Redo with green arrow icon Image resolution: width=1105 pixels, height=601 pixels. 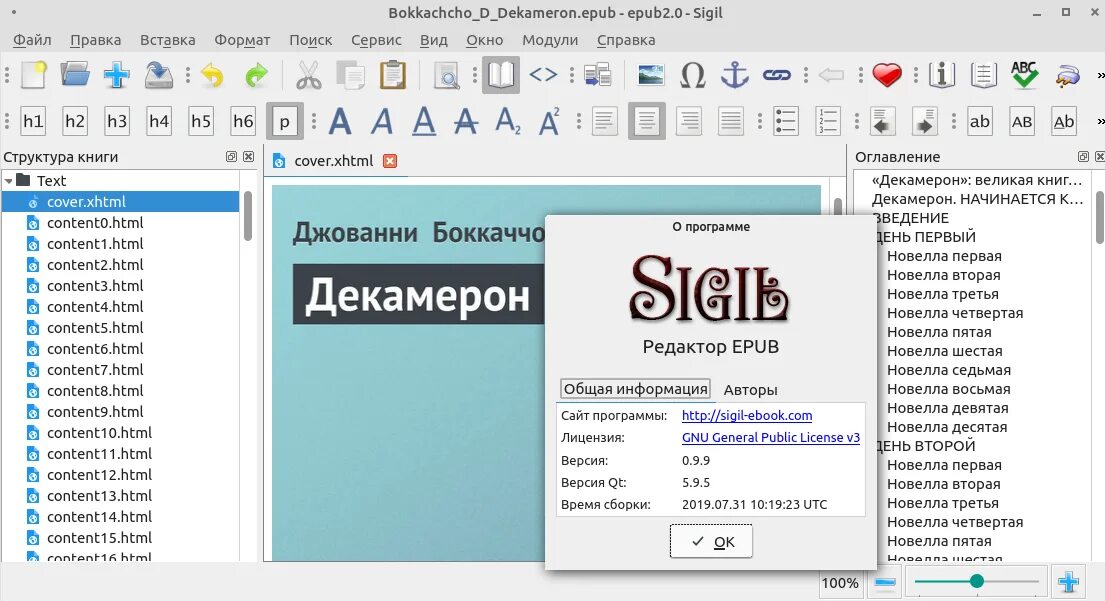click(256, 75)
